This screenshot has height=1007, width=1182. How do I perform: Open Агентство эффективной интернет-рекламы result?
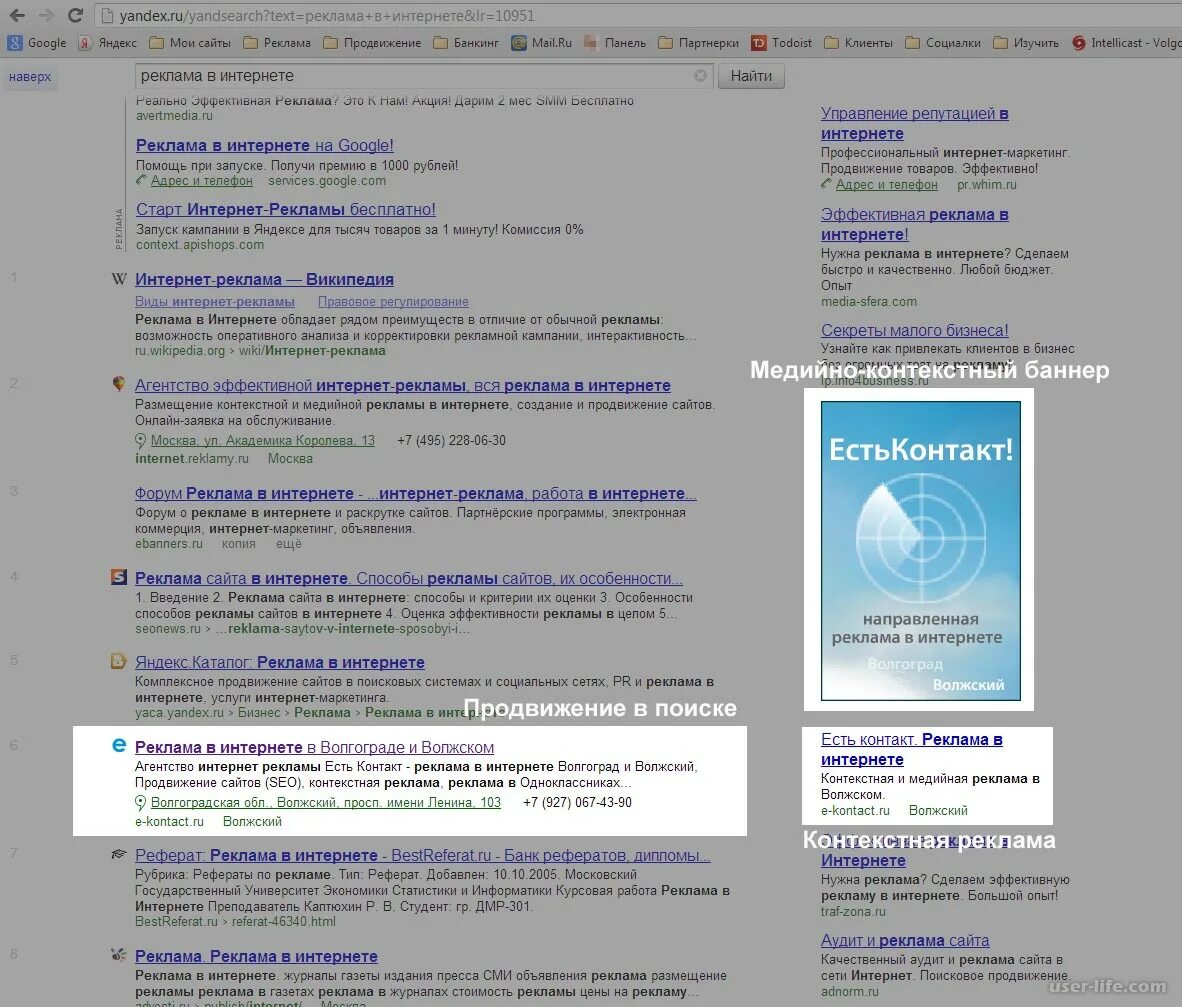pyautogui.click(x=403, y=386)
